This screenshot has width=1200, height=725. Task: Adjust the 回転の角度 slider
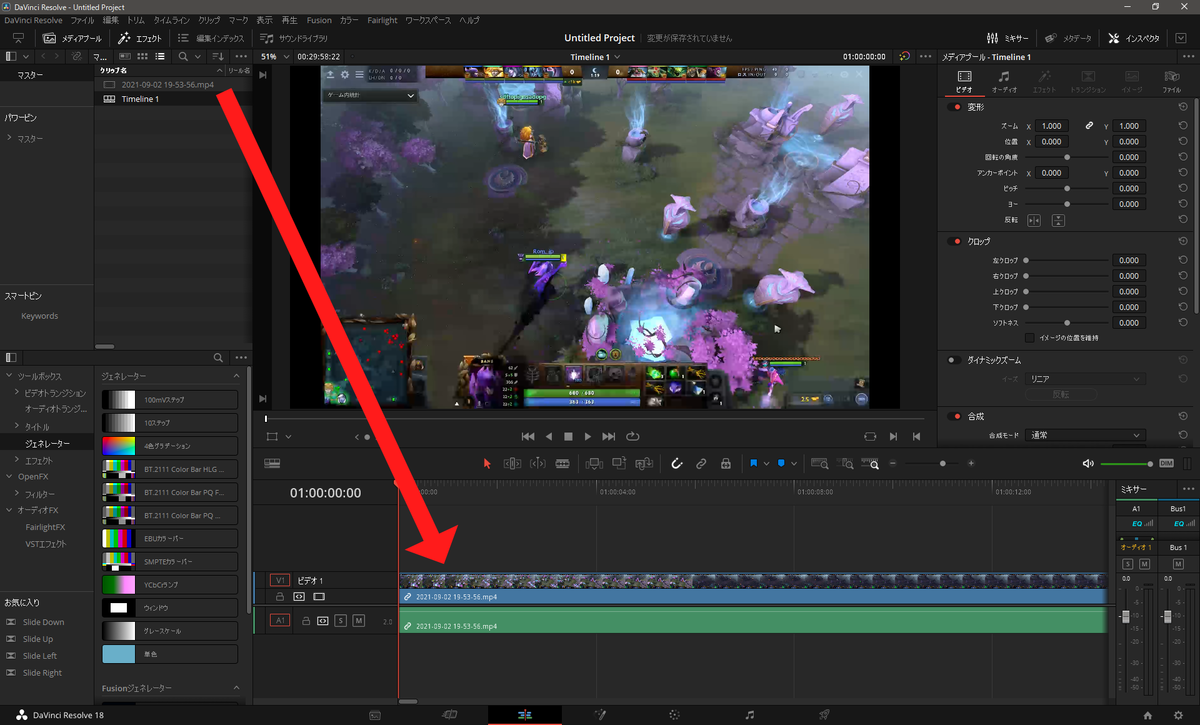tap(1067, 157)
